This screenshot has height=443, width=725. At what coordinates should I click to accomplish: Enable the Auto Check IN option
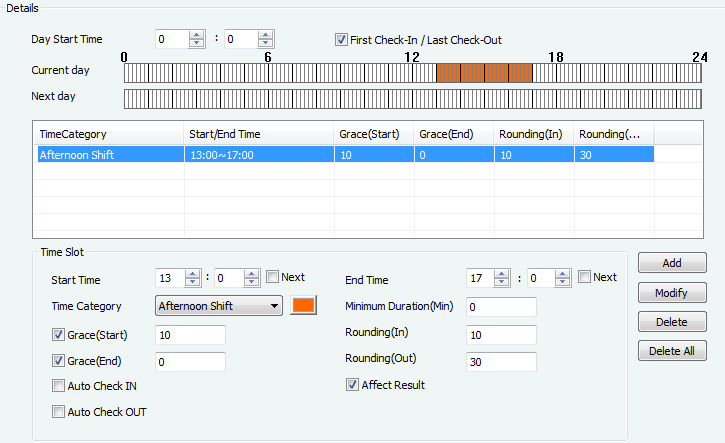[x=59, y=386]
